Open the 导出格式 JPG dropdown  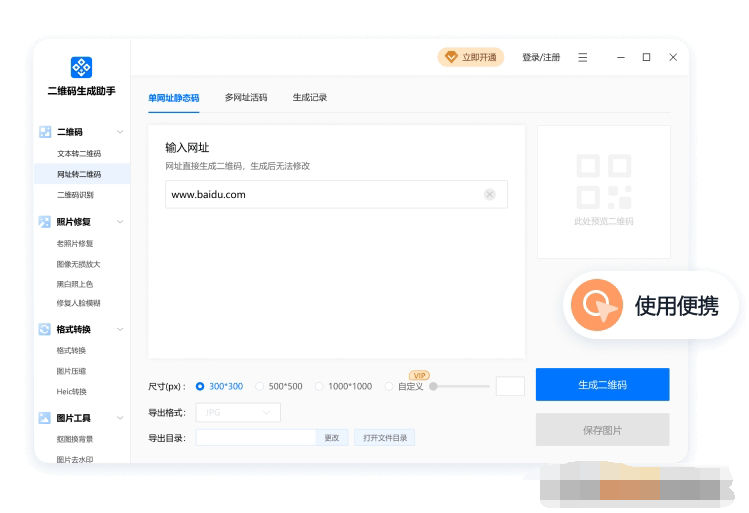(238, 413)
